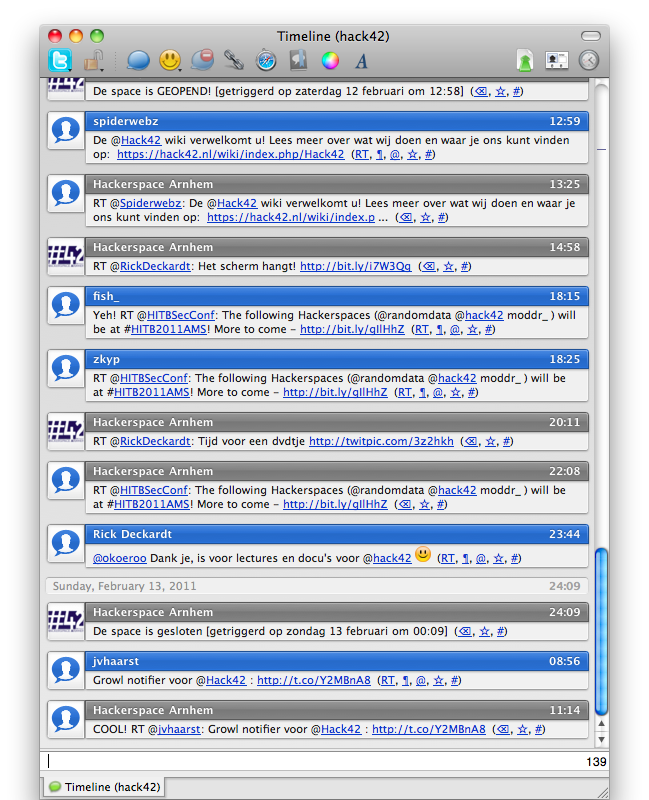Click the green user icon in toolbar

[x=525, y=61]
